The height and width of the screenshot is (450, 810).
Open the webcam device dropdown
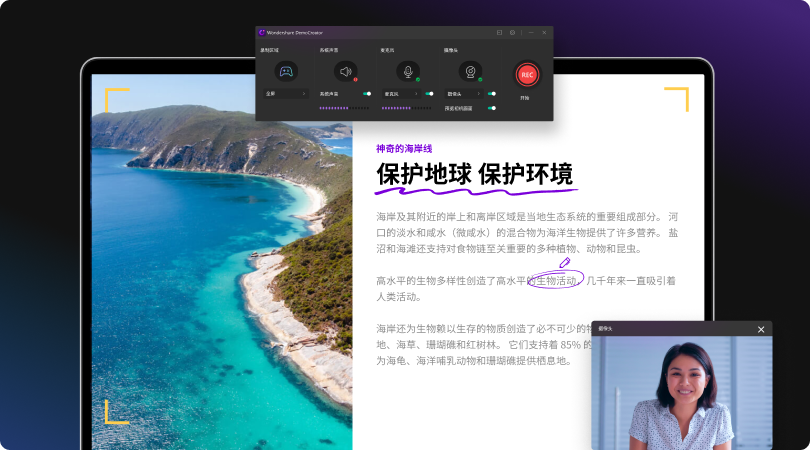463,94
